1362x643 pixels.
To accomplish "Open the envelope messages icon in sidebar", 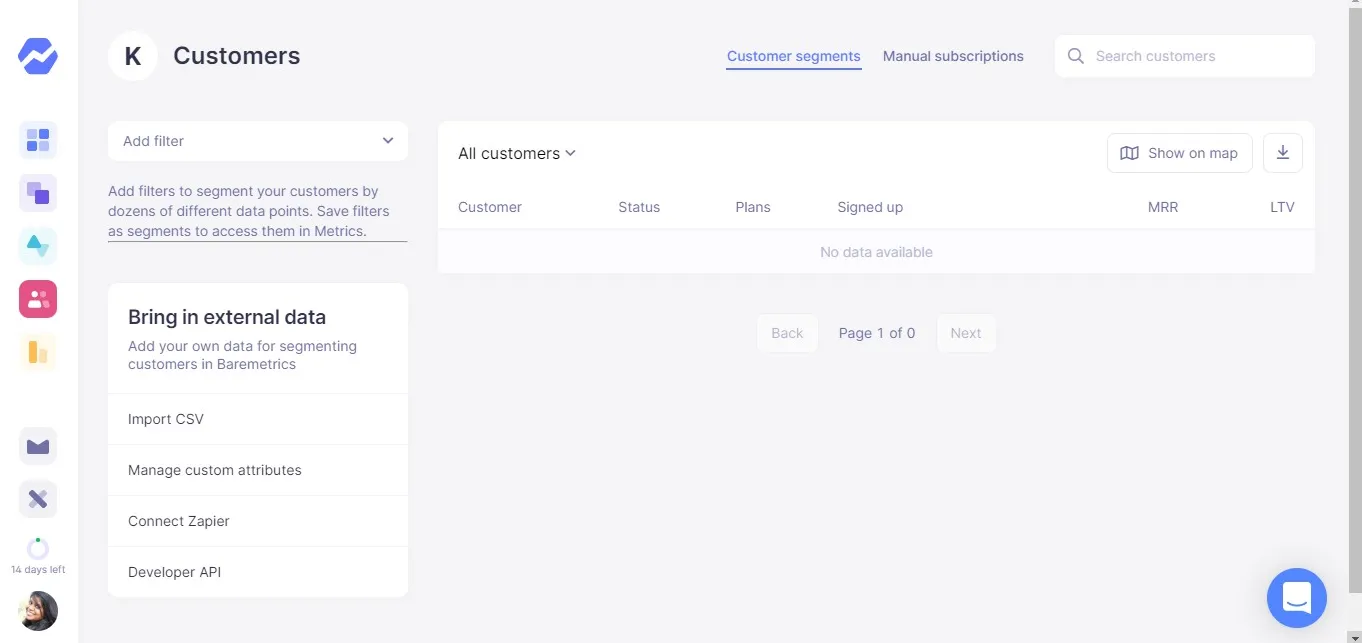I will coord(38,446).
